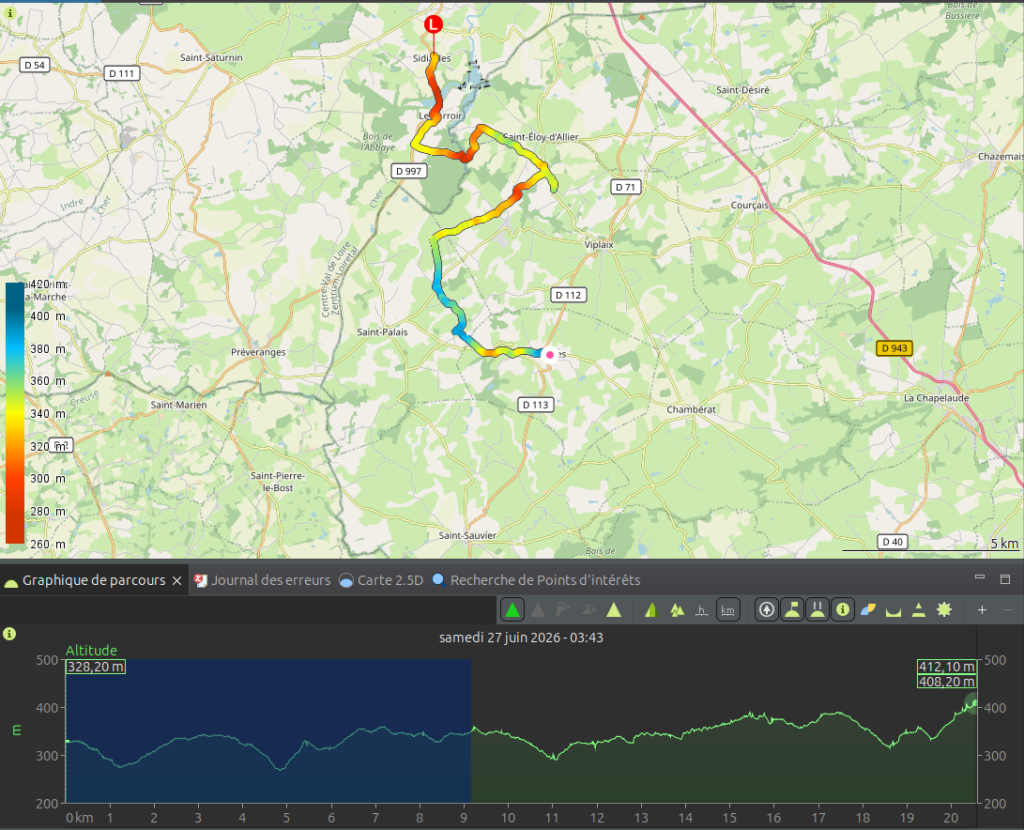Click the chart info icon at left
This screenshot has width=1024, height=830.
(9, 633)
